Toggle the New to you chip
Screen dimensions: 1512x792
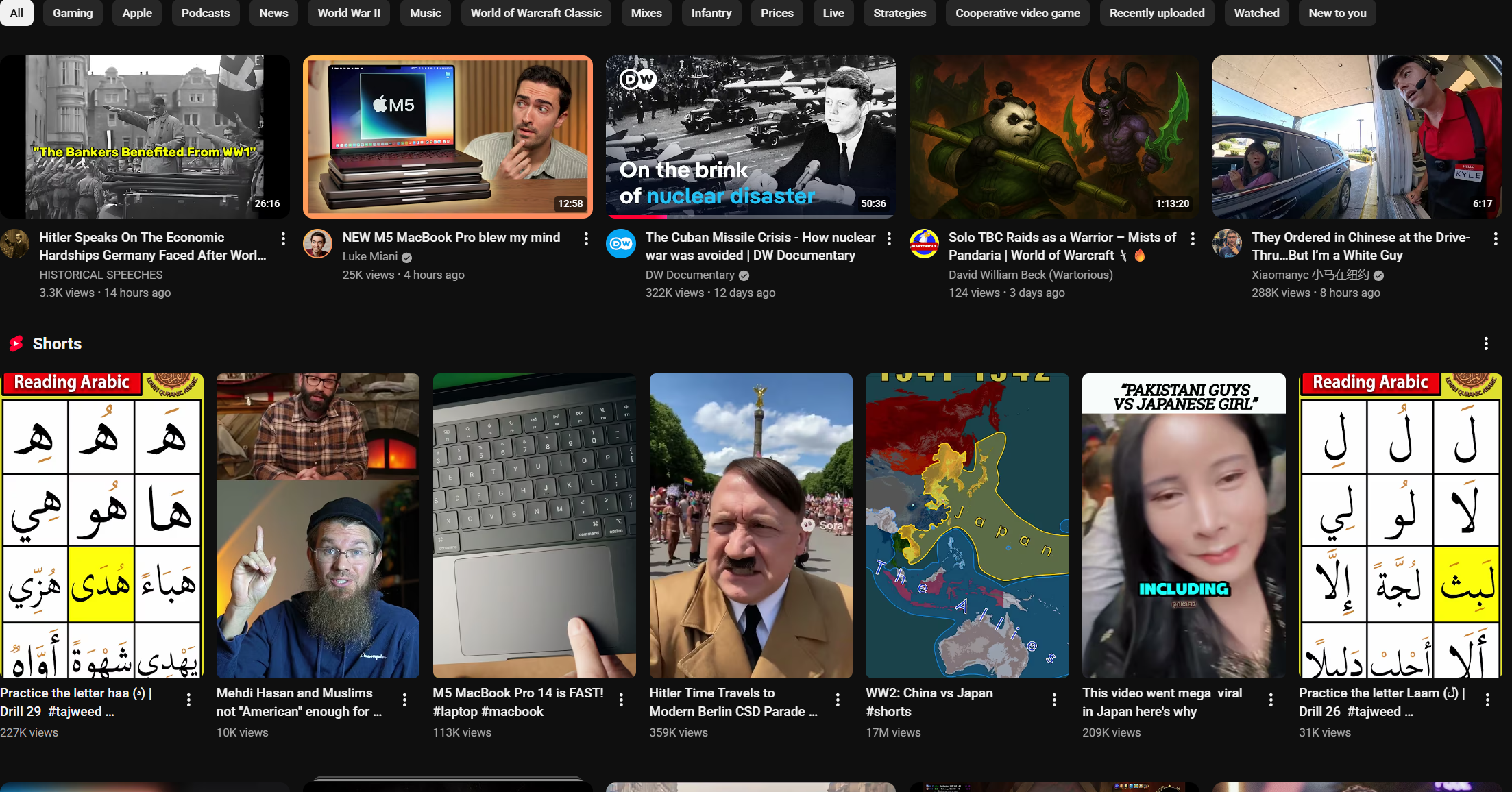(x=1337, y=13)
